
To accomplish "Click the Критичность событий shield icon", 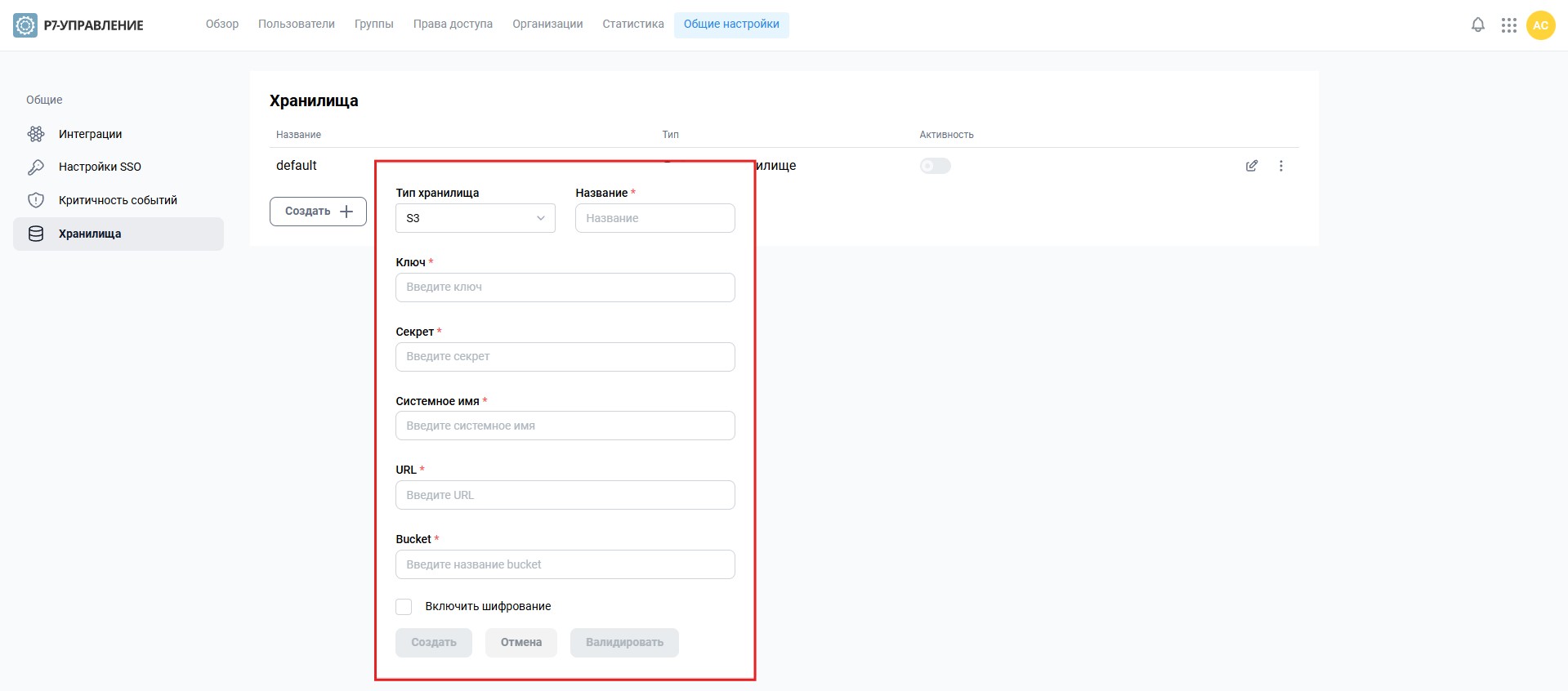I will [x=36, y=200].
